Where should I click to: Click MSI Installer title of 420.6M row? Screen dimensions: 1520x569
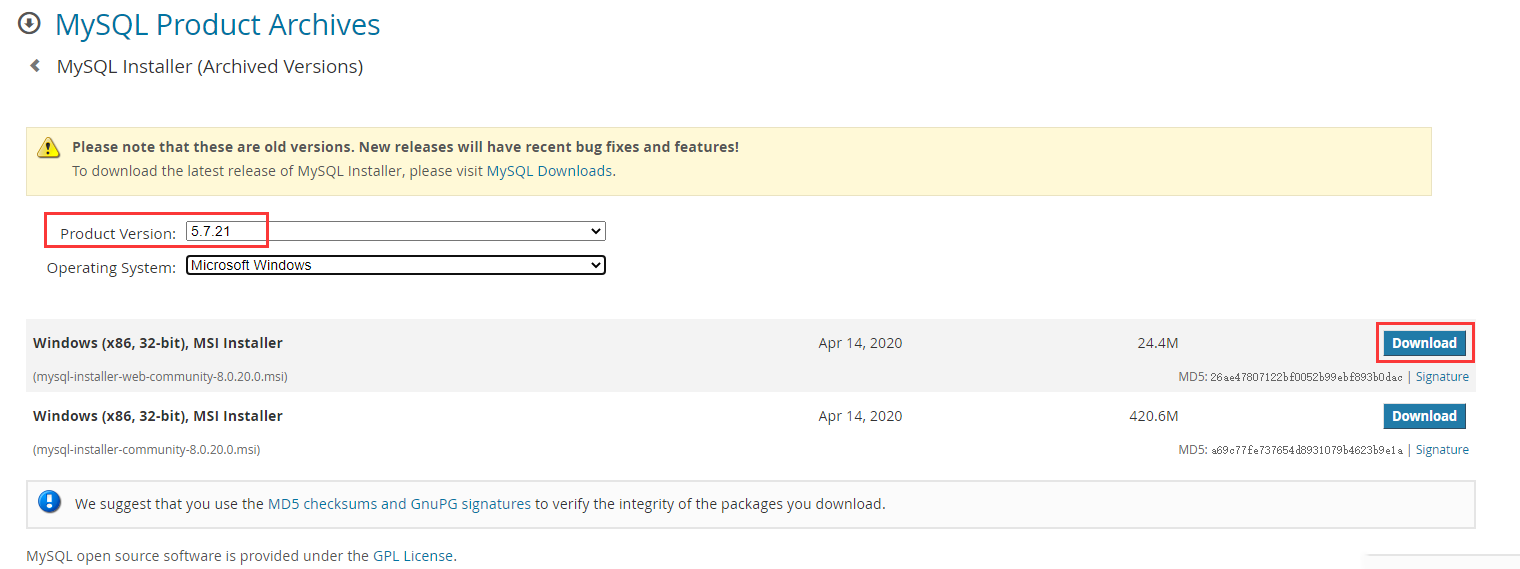[x=158, y=416]
